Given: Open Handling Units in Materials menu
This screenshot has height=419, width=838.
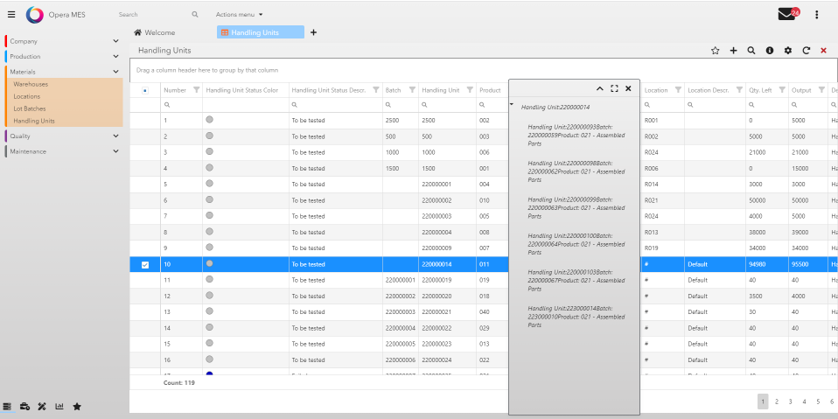Looking at the screenshot, I should point(34,121).
